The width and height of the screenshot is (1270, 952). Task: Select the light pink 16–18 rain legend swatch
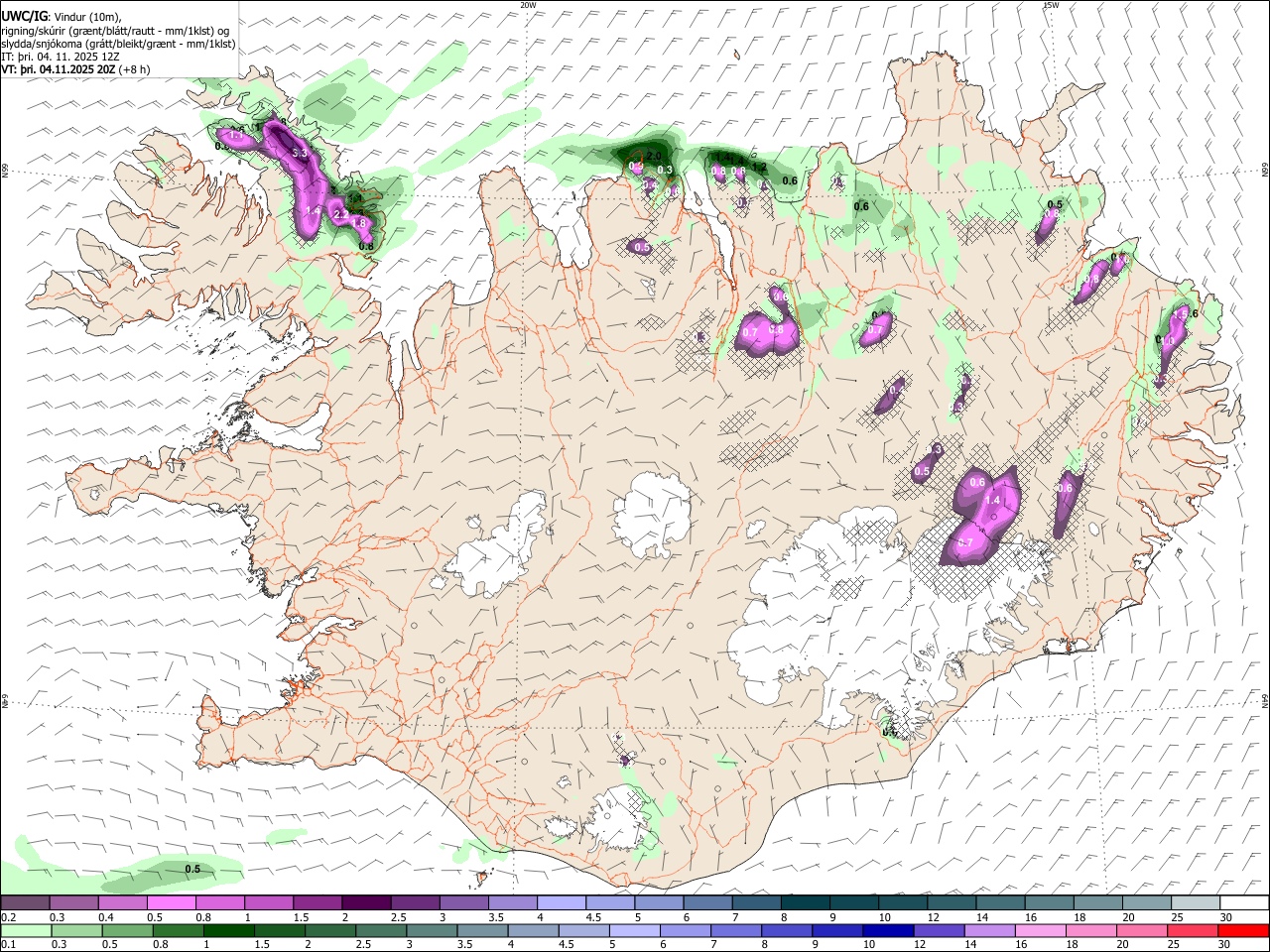point(1040,931)
